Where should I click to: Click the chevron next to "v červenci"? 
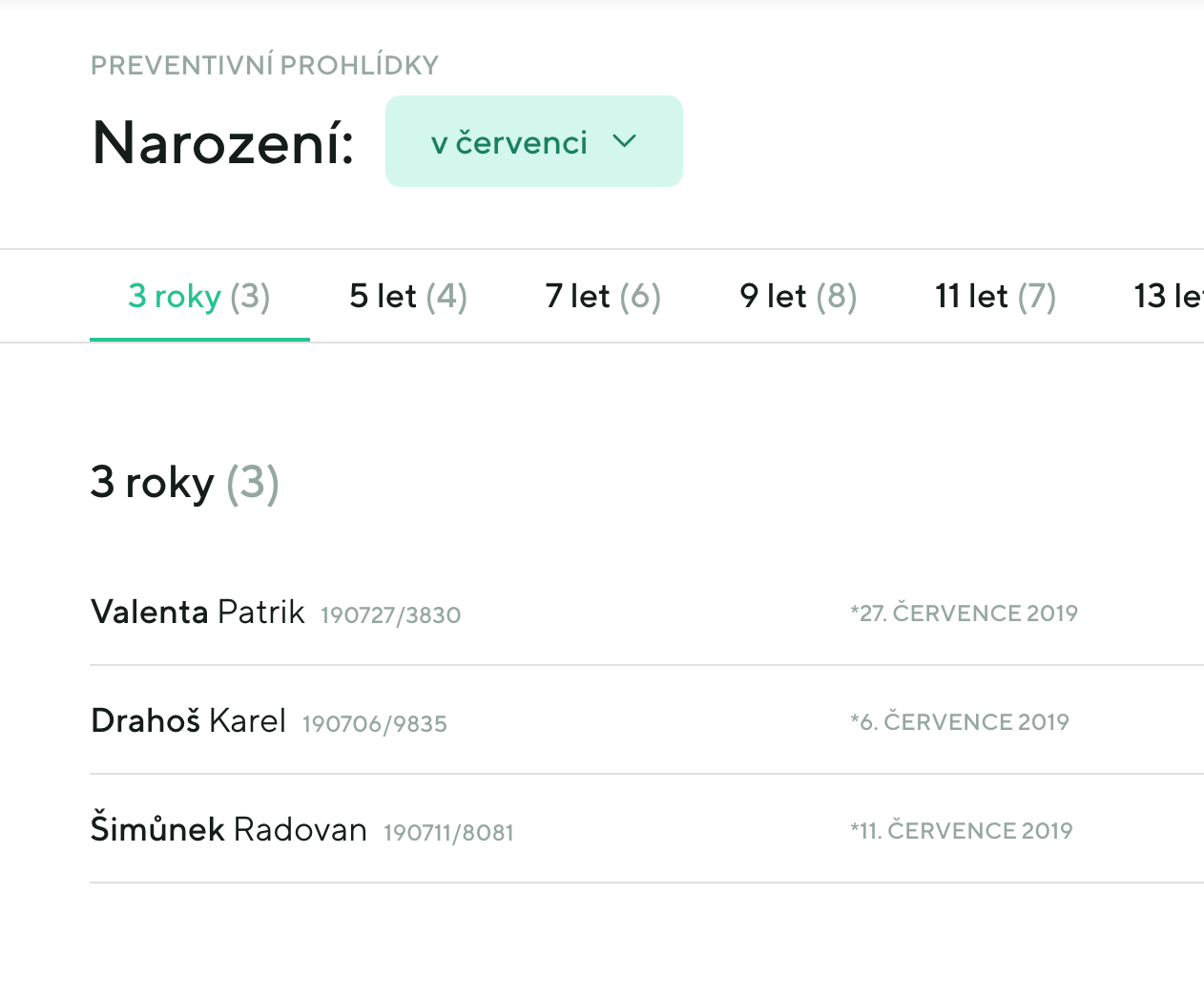625,141
